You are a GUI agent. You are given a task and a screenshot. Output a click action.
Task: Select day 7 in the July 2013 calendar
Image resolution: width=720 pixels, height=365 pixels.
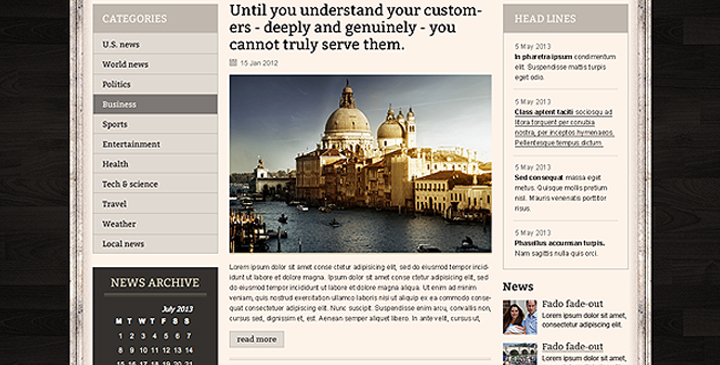pyautogui.click(x=189, y=336)
